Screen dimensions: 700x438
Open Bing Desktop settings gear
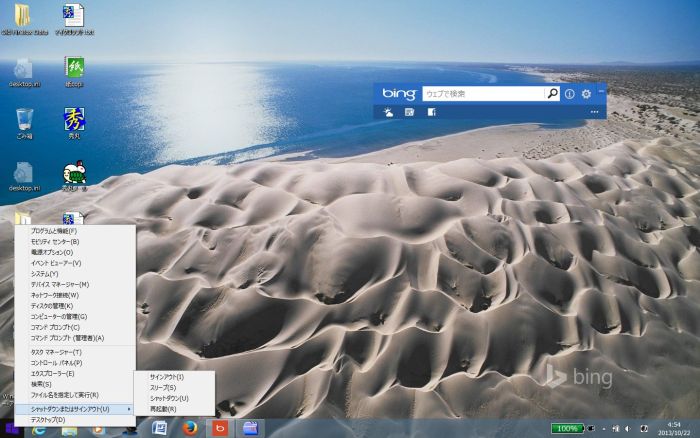coord(587,94)
